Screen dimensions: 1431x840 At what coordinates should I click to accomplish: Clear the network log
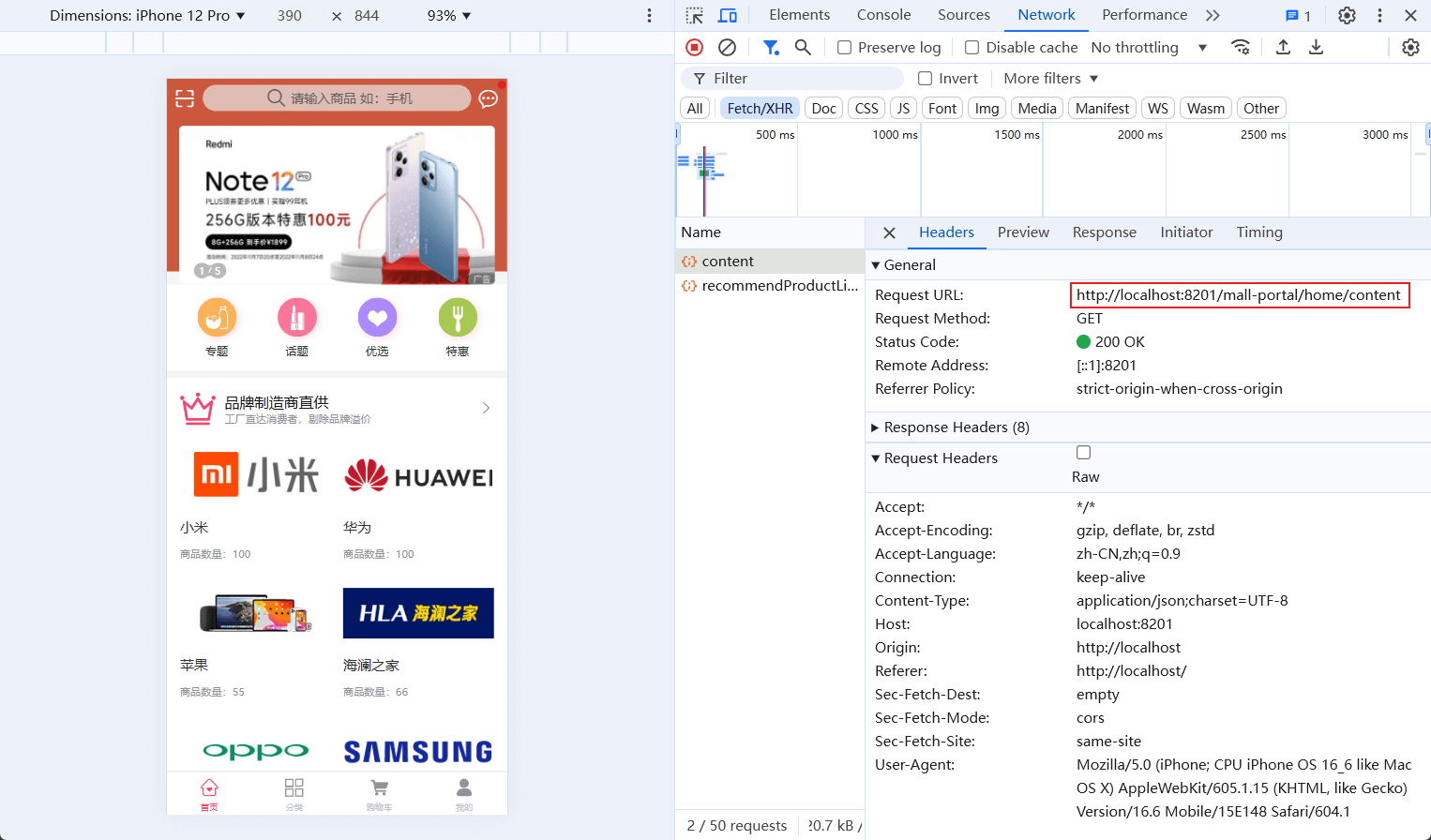tap(727, 47)
